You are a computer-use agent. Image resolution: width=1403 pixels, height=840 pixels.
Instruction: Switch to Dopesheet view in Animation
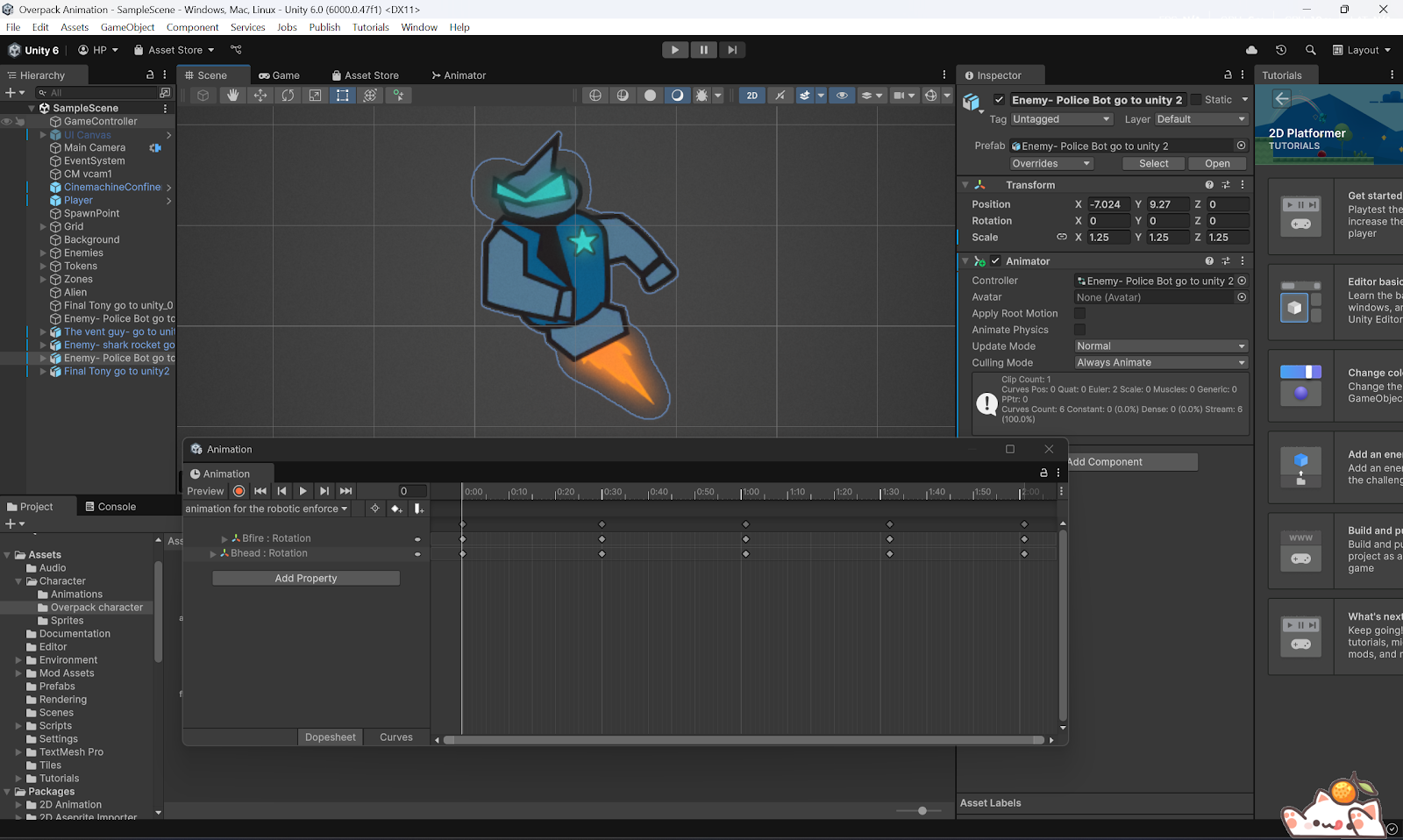click(x=331, y=737)
